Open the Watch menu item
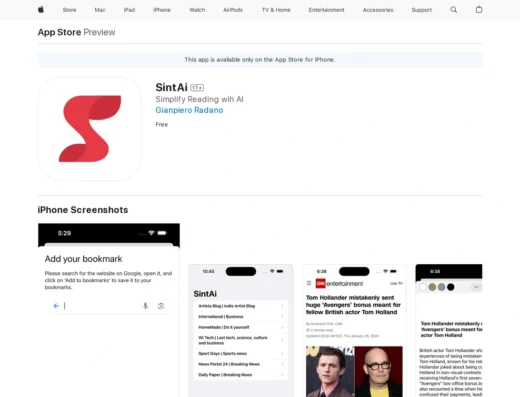The height and width of the screenshot is (397, 520). [197, 10]
